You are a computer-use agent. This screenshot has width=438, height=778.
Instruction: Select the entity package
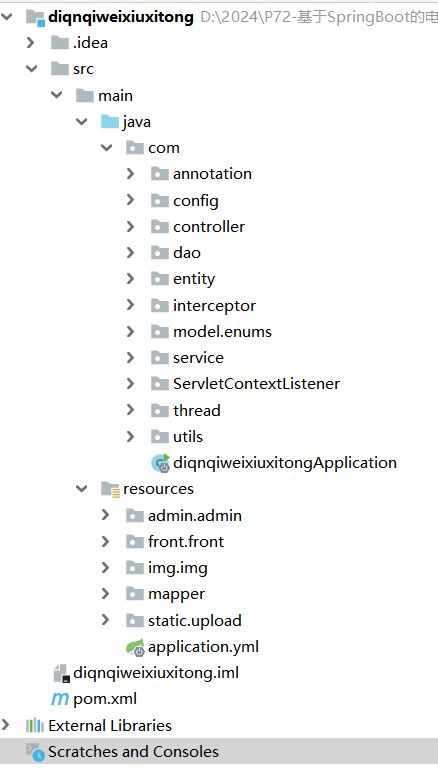[x=194, y=279]
